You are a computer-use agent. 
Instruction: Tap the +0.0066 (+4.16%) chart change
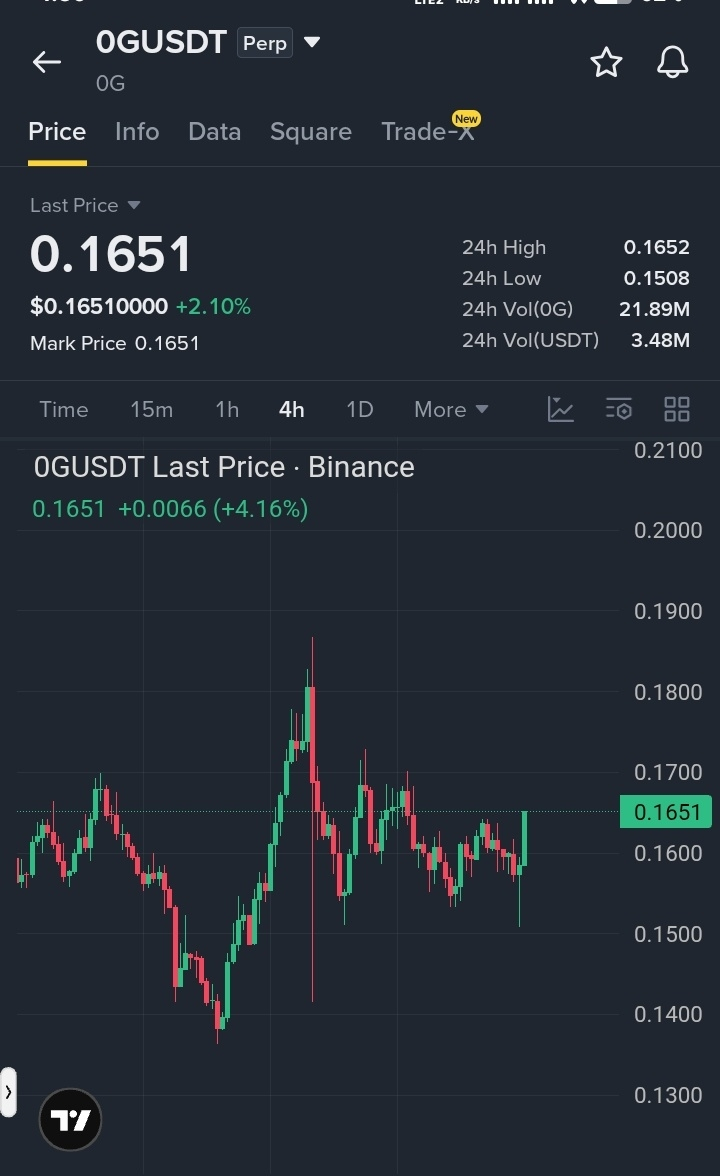pos(213,509)
